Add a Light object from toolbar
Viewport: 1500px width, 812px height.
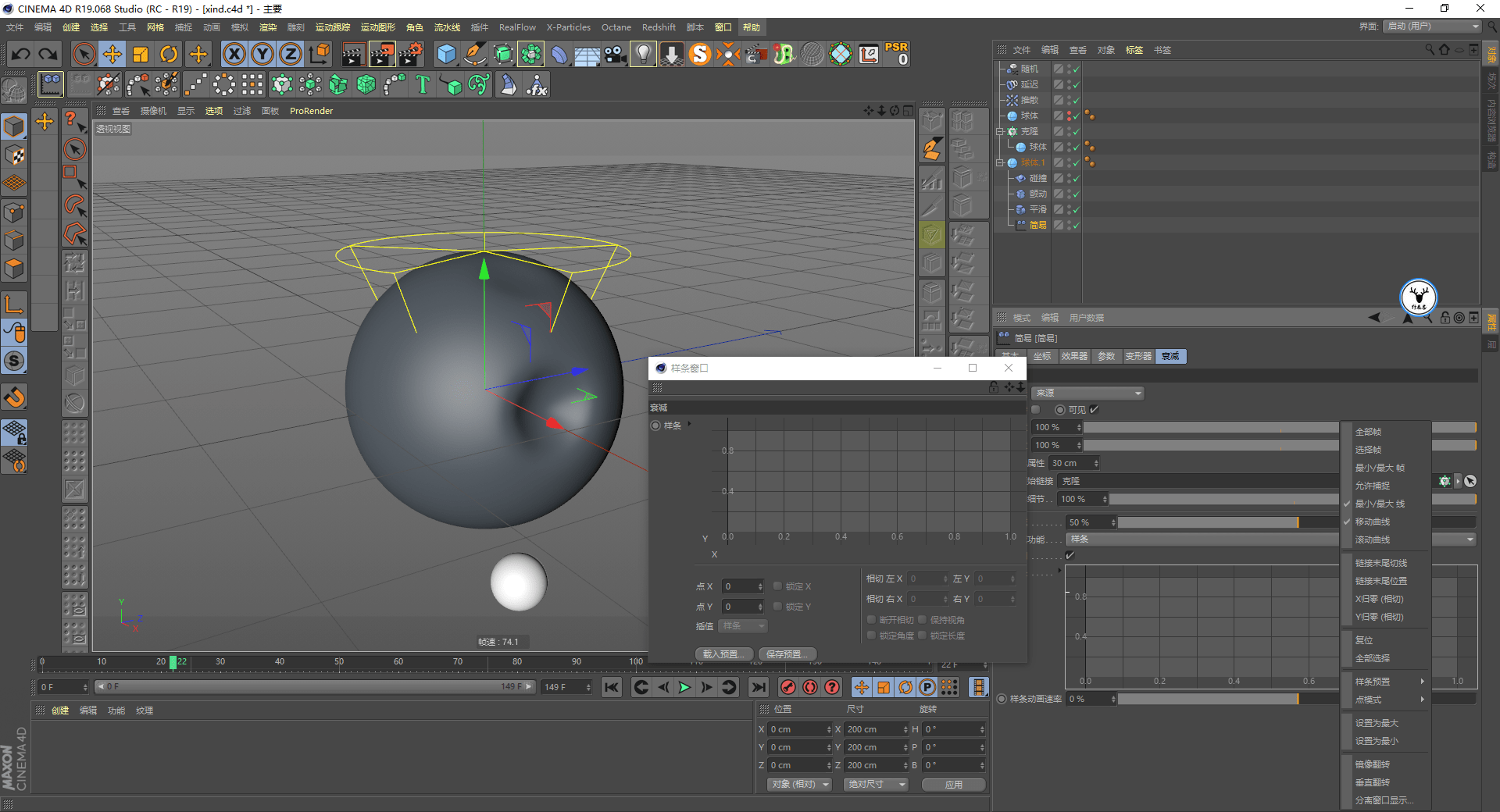(643, 55)
